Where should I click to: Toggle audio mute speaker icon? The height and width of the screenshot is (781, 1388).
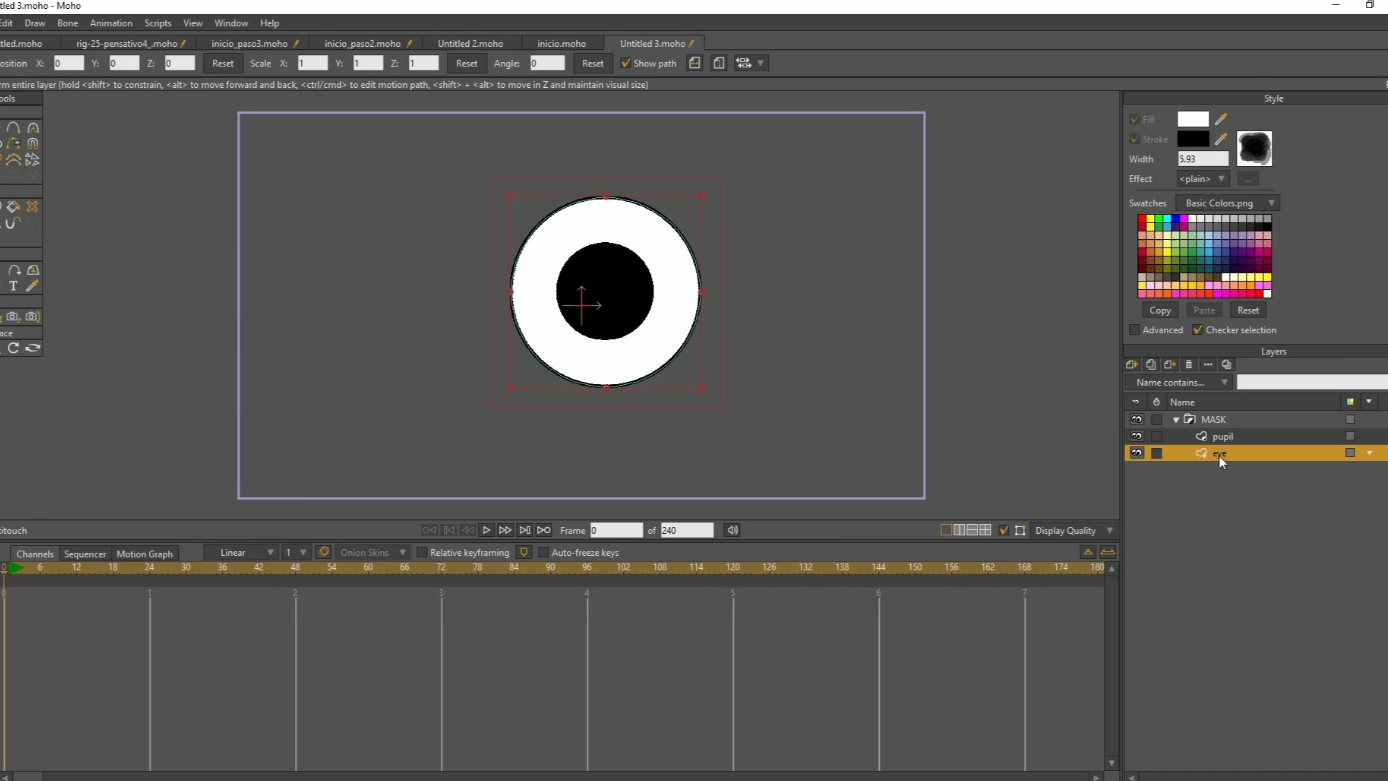click(x=733, y=531)
